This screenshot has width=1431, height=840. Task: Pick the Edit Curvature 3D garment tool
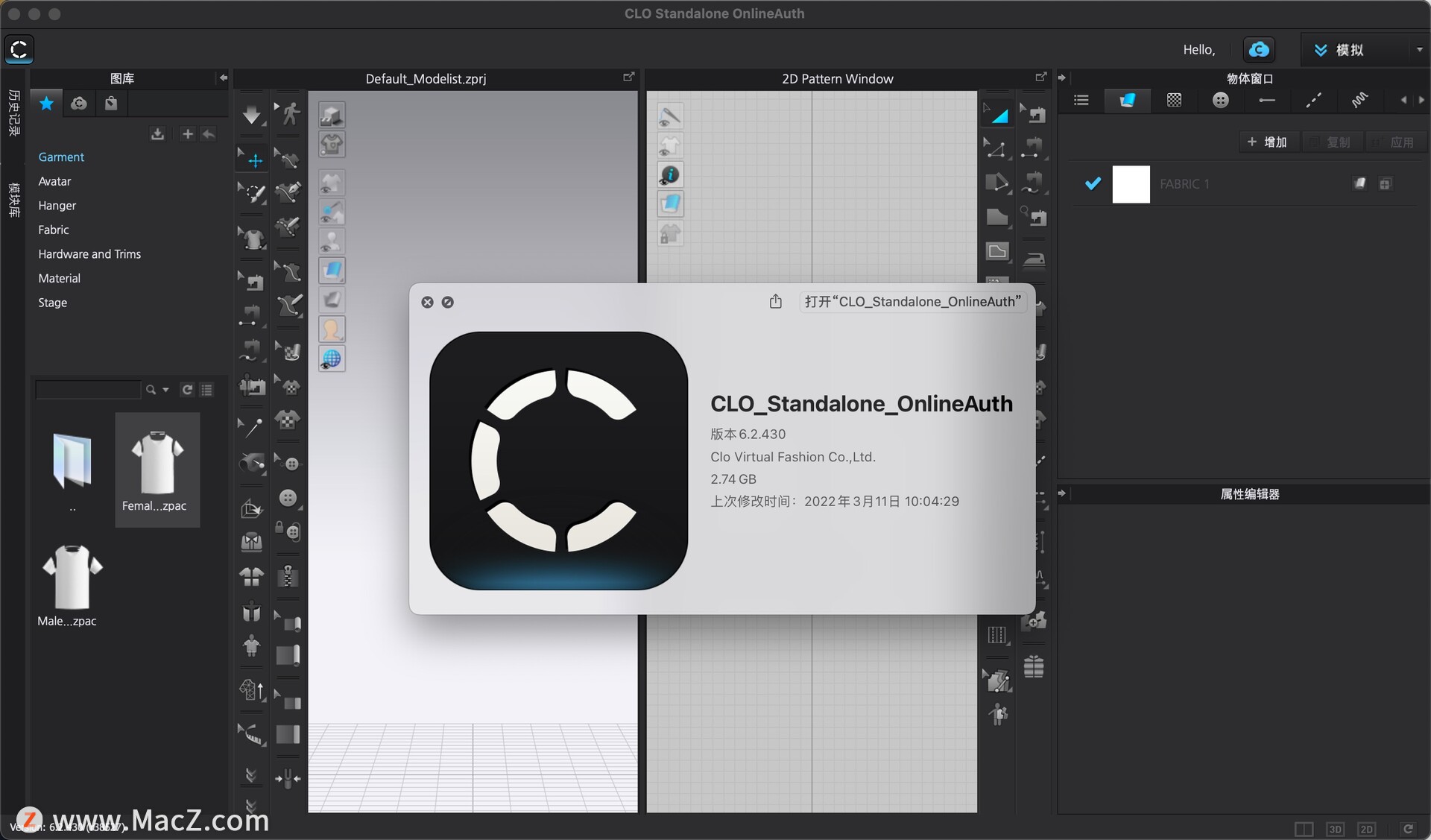(288, 158)
